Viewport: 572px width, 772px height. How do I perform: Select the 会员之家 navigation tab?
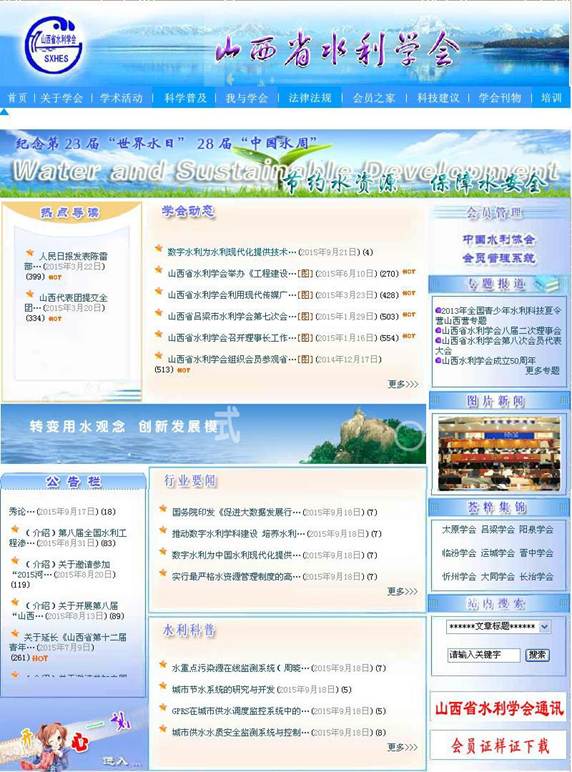point(374,98)
